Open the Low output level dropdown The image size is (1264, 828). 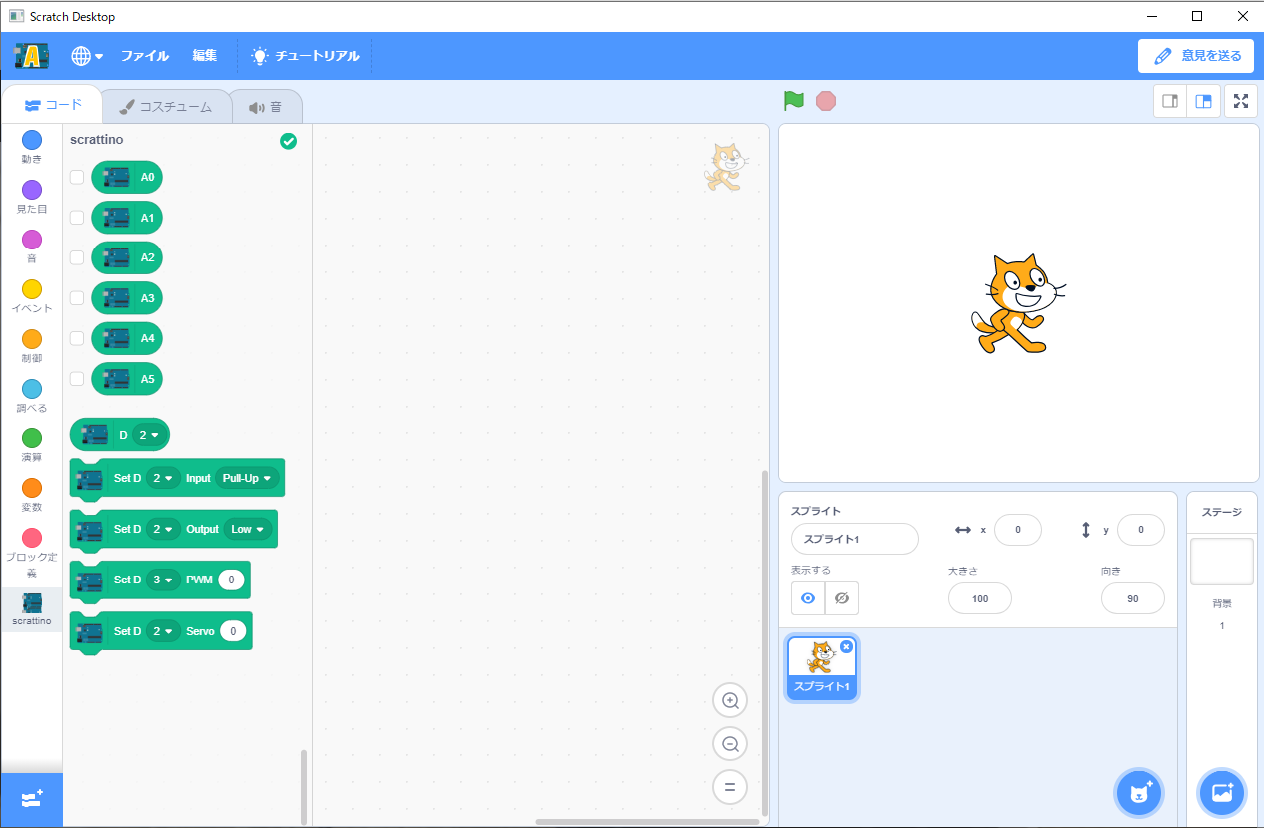(x=248, y=529)
